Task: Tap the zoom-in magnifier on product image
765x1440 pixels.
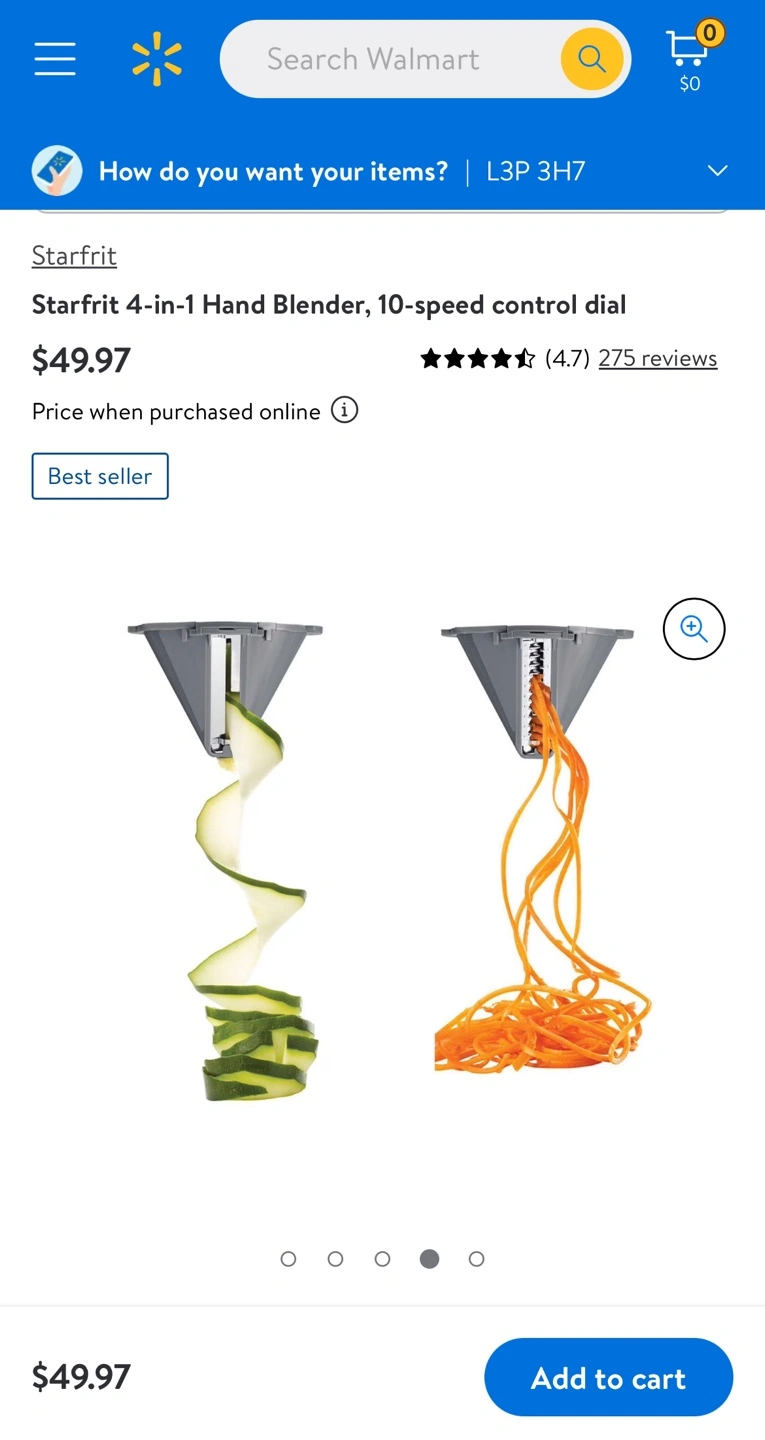Action: coord(694,629)
